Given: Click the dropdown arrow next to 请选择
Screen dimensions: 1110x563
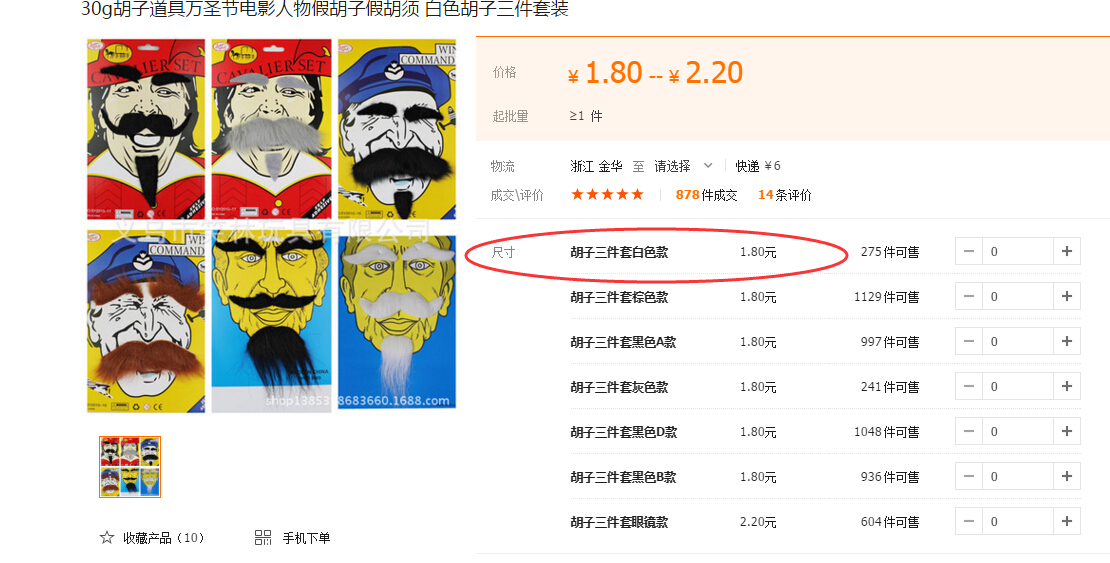Looking at the screenshot, I should pos(707,166).
